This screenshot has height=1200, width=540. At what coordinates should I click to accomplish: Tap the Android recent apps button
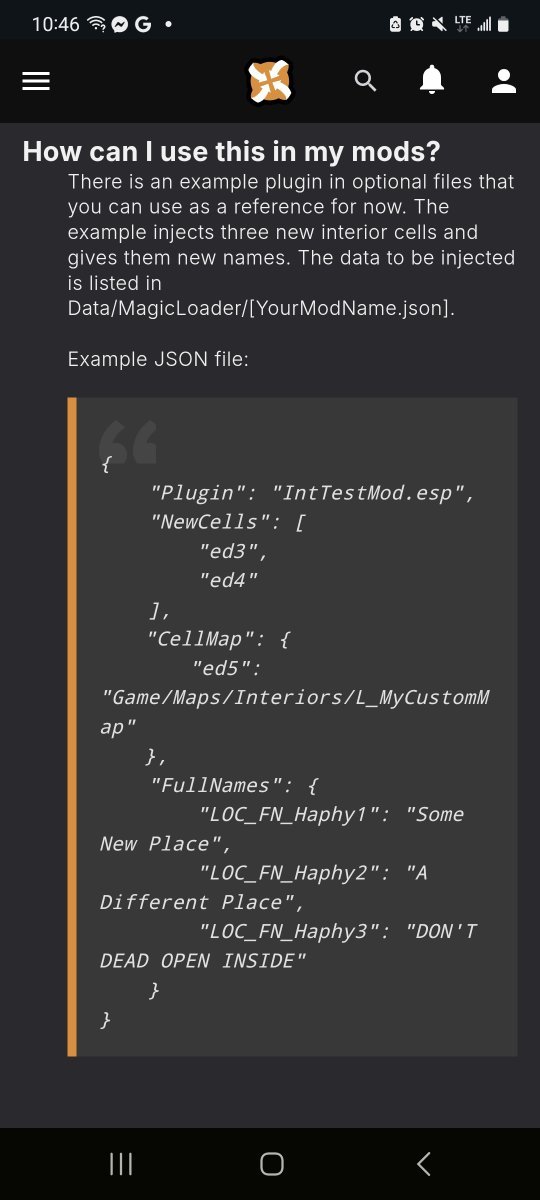pos(121,1163)
